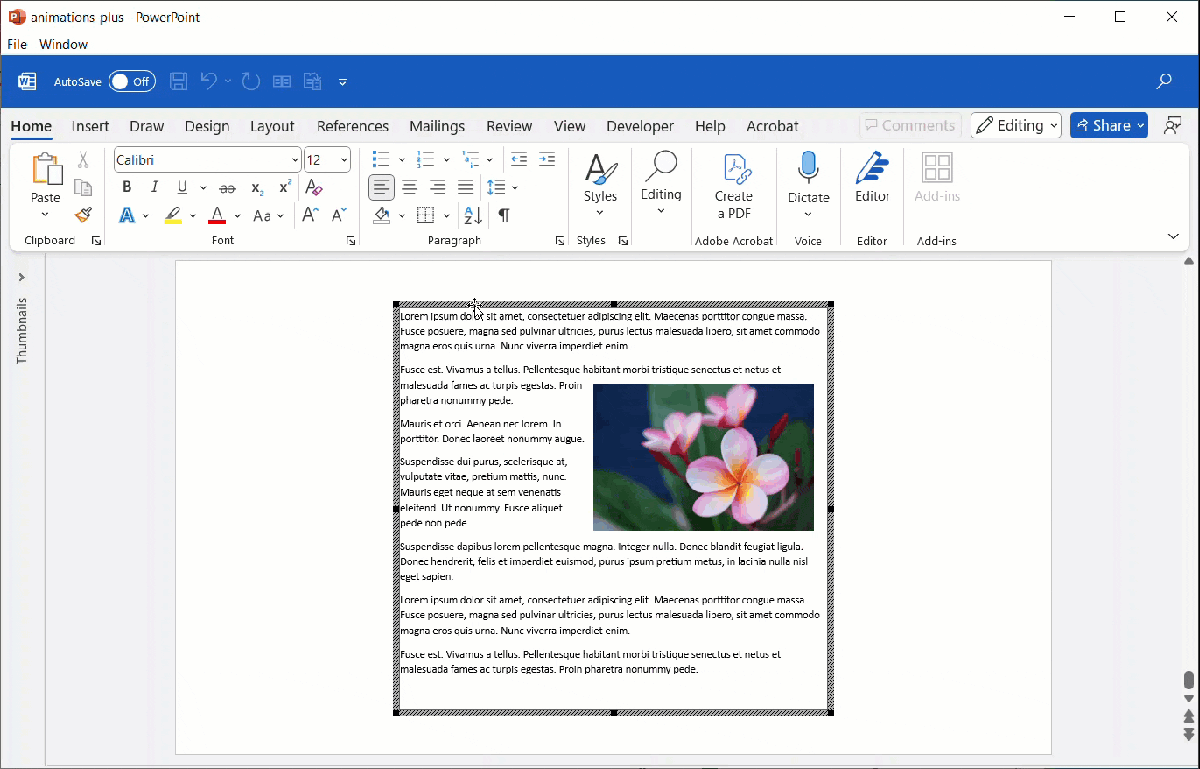
Task: Open the Calibri font name dropdown
Action: point(295,160)
